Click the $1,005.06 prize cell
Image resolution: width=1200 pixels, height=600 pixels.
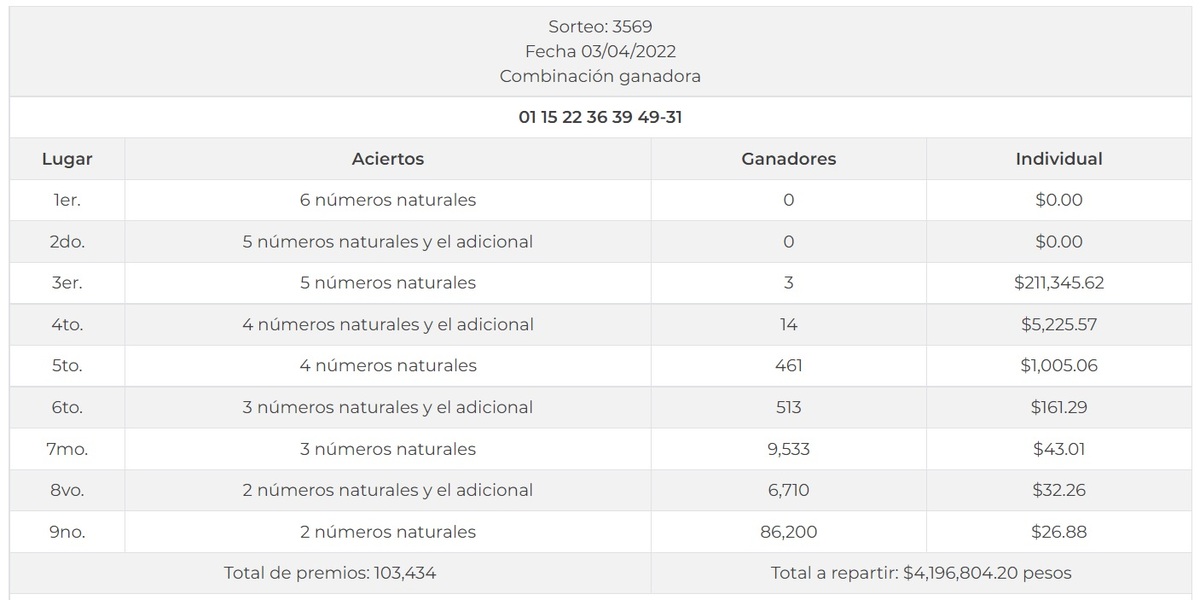[x=1059, y=366]
